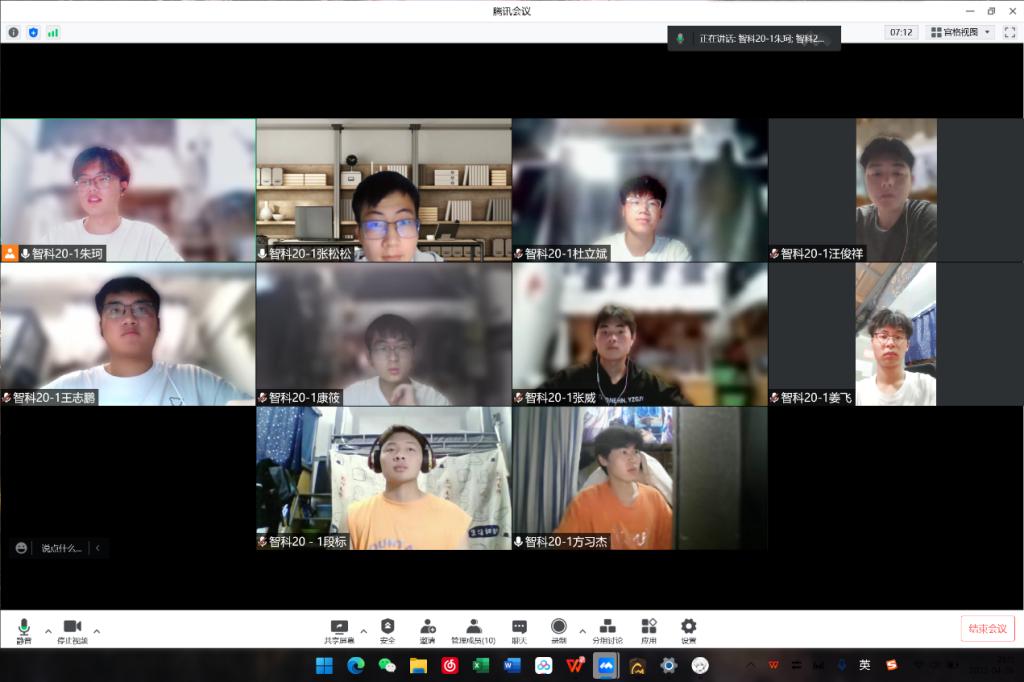
Task: Toggle Stop Video (停止视频) camera button
Action: pos(72,630)
